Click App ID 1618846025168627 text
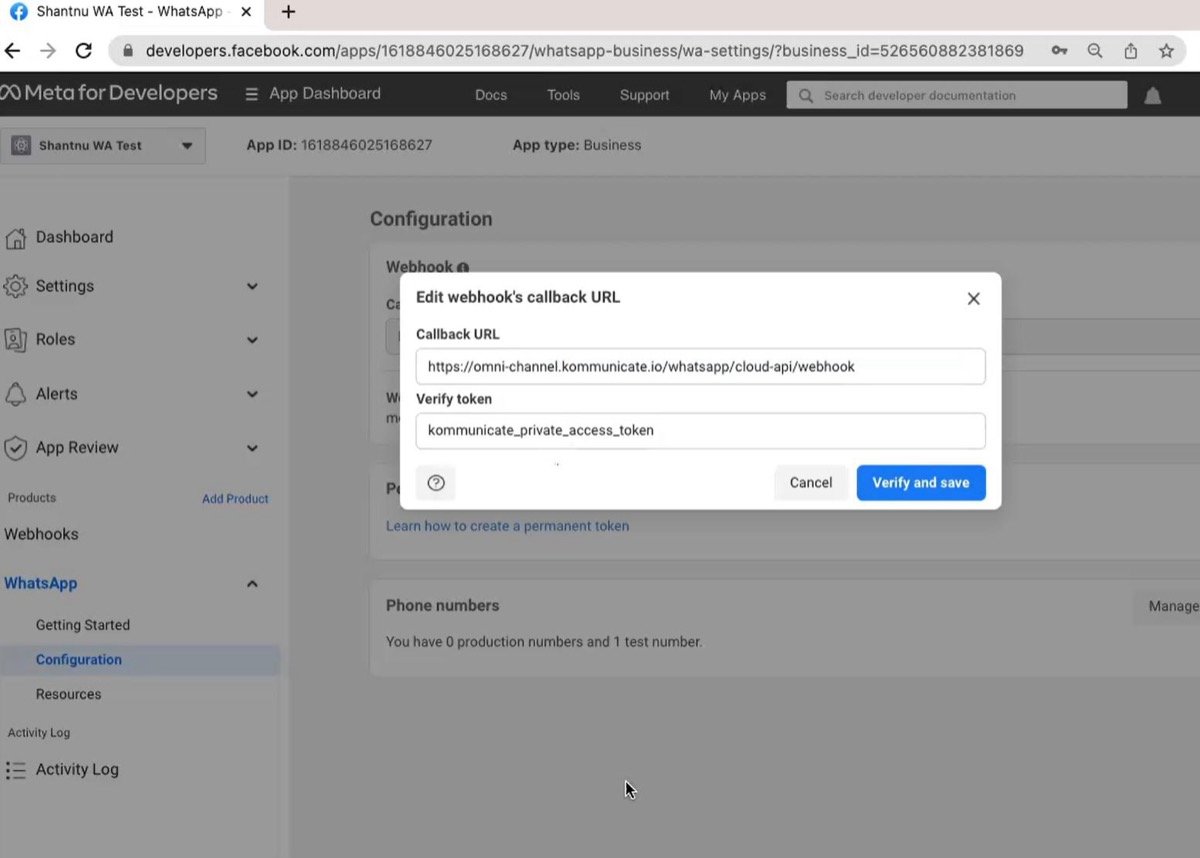Screen dimensions: 1200x858 click(x=339, y=145)
